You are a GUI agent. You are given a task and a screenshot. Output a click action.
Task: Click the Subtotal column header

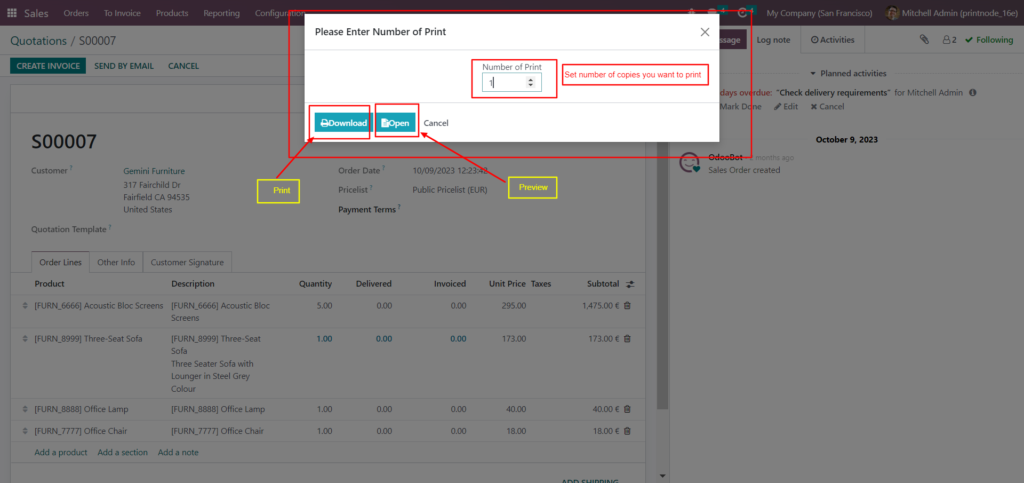[603, 284]
